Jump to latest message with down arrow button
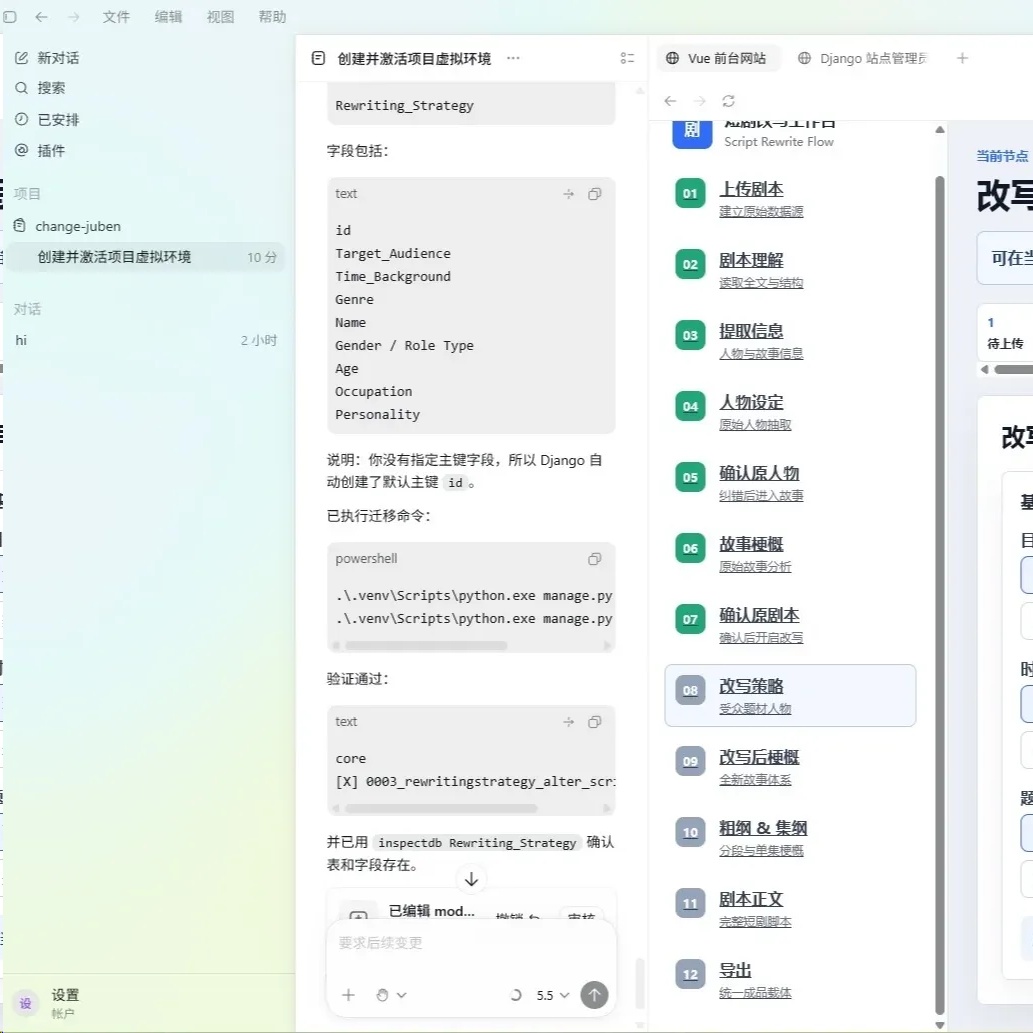The width and height of the screenshot is (1033, 1033). (x=471, y=879)
